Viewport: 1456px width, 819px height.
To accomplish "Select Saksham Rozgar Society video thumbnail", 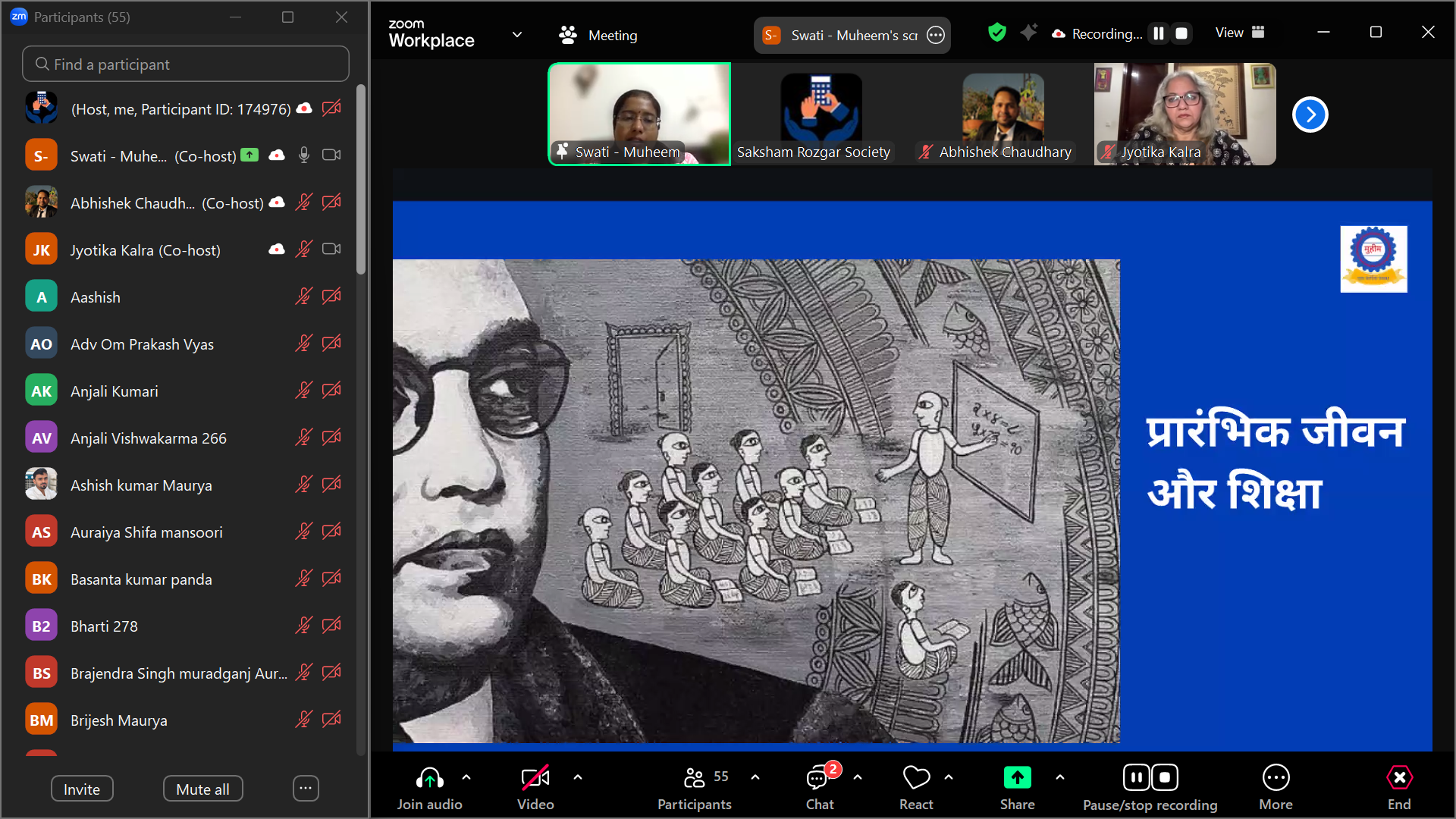I will point(821,114).
